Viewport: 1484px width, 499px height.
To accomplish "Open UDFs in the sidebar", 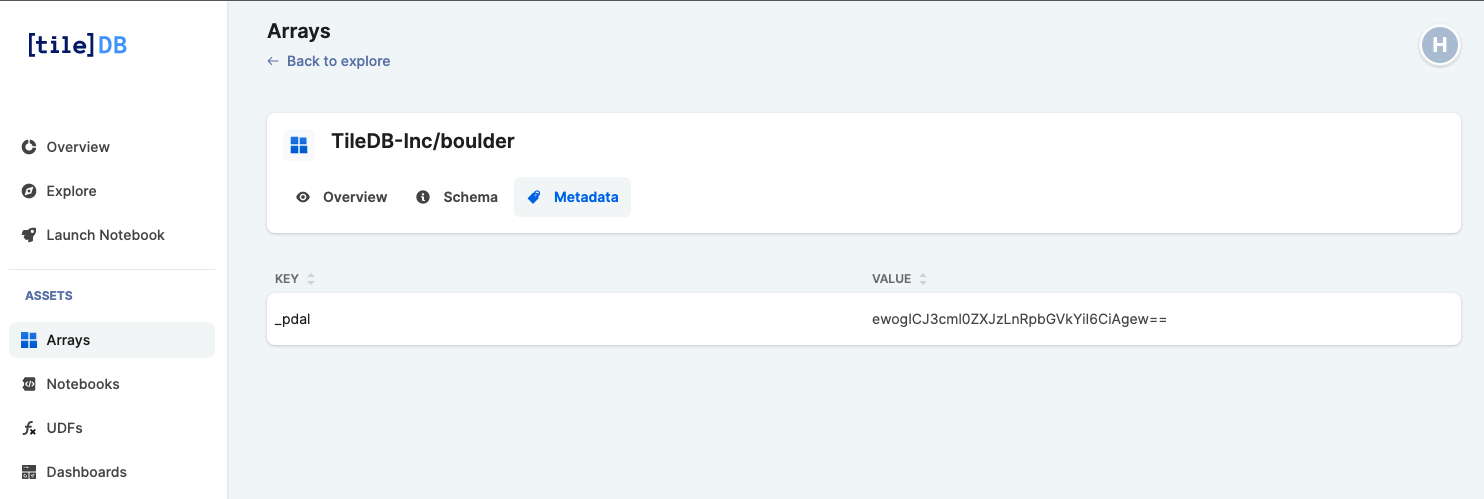I will coord(64,428).
